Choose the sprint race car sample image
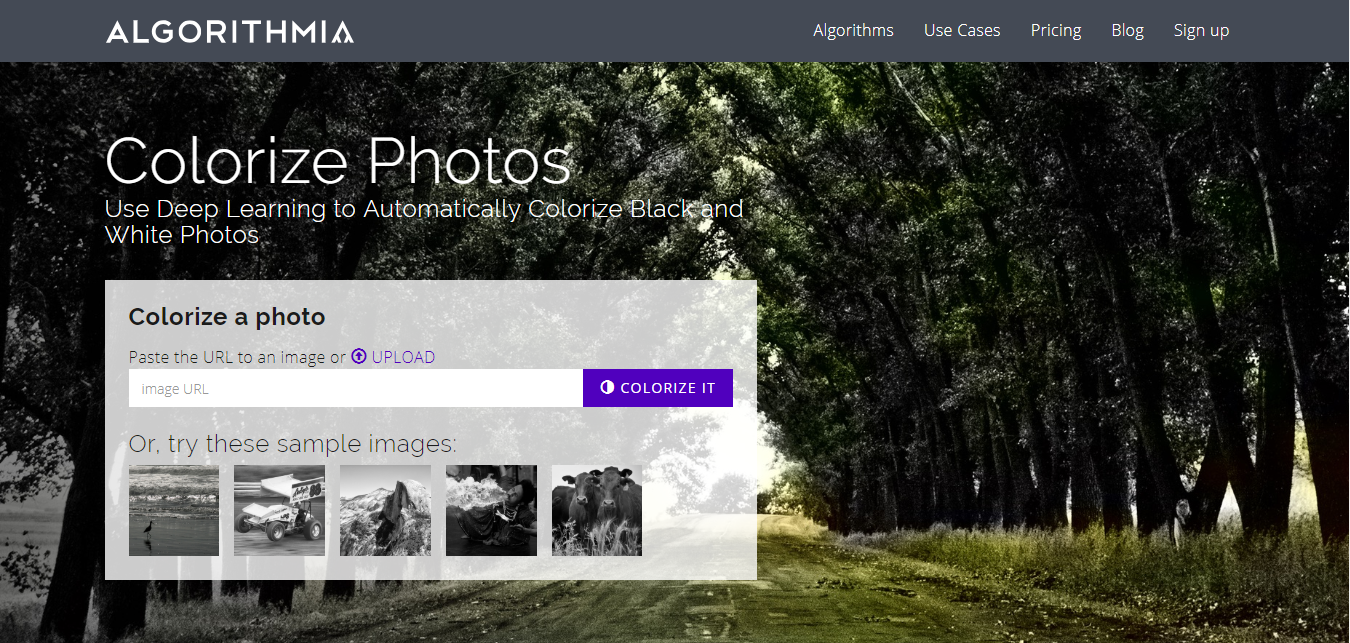Screen dimensions: 1350x643 [279, 510]
